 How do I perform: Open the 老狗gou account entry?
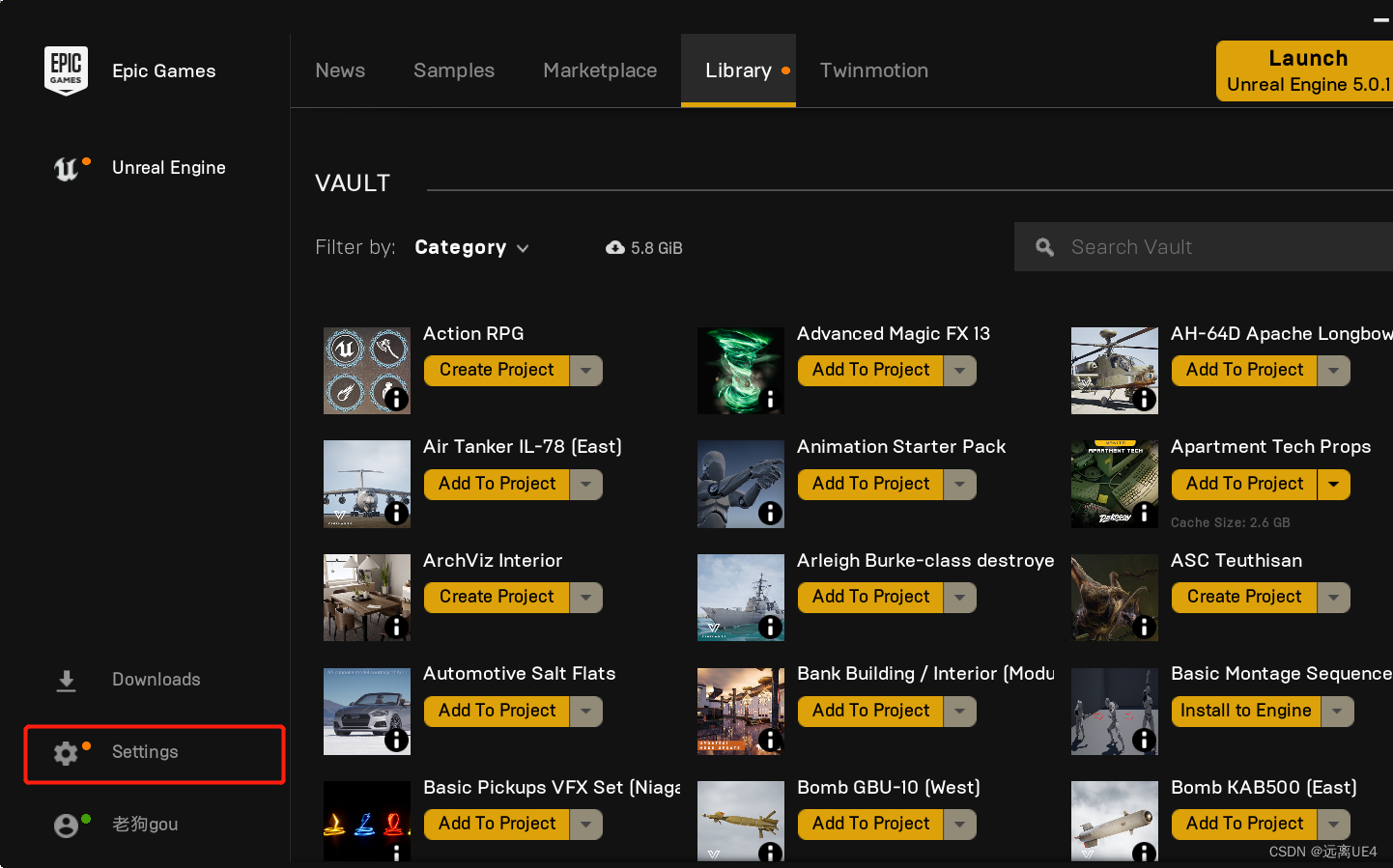coord(145,825)
